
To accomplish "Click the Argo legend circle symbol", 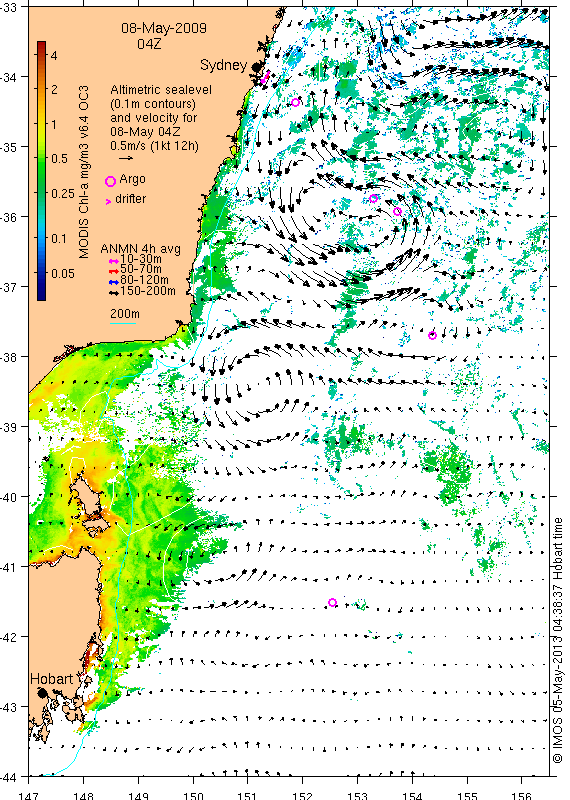I will 110,181.
